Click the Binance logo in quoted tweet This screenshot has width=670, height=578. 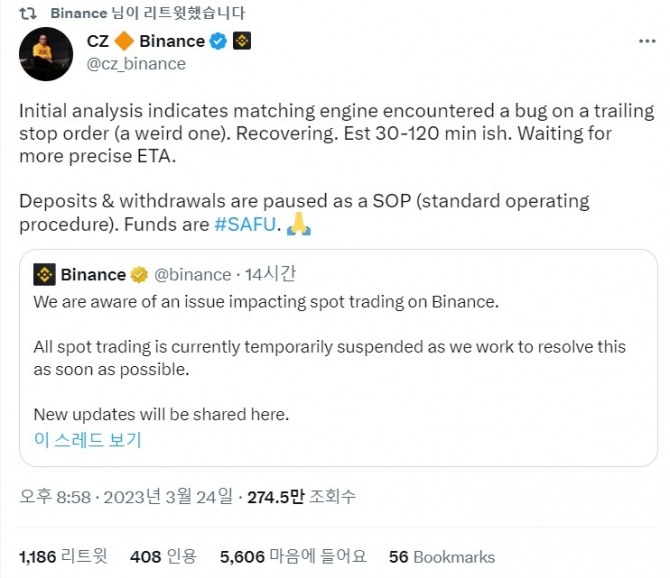[x=44, y=274]
